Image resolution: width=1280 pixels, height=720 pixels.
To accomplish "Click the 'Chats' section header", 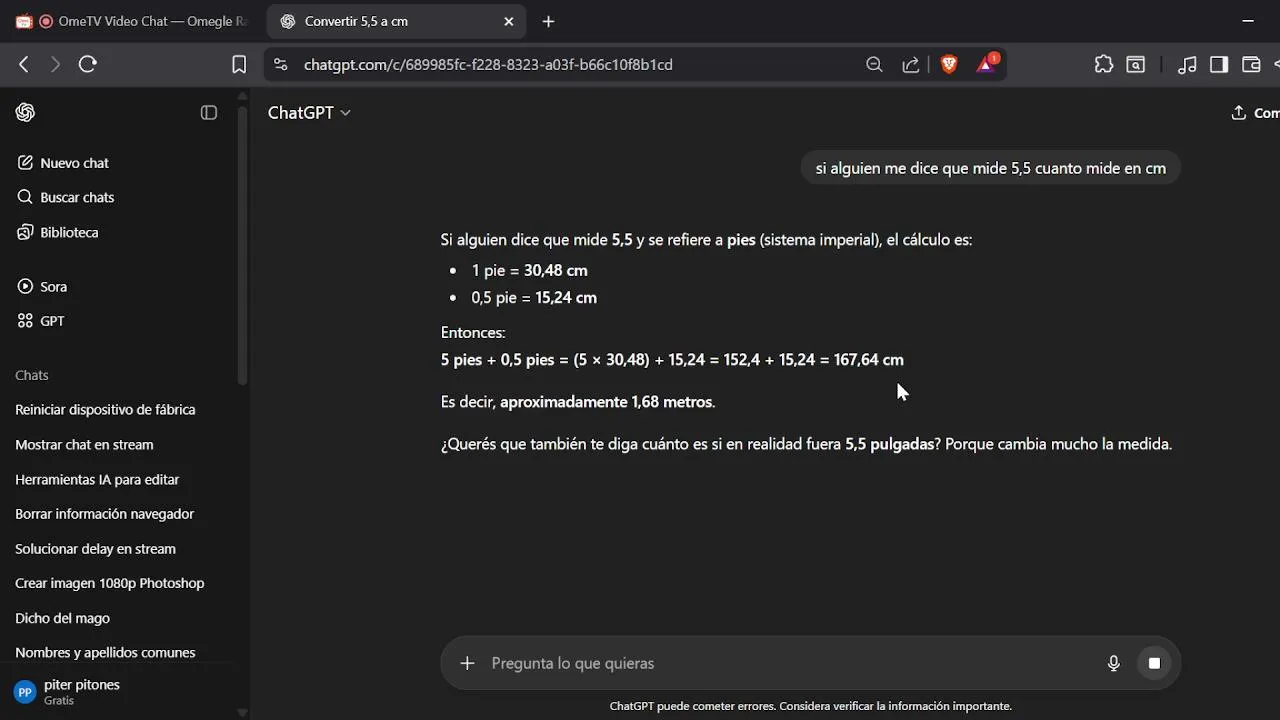I will point(32,375).
